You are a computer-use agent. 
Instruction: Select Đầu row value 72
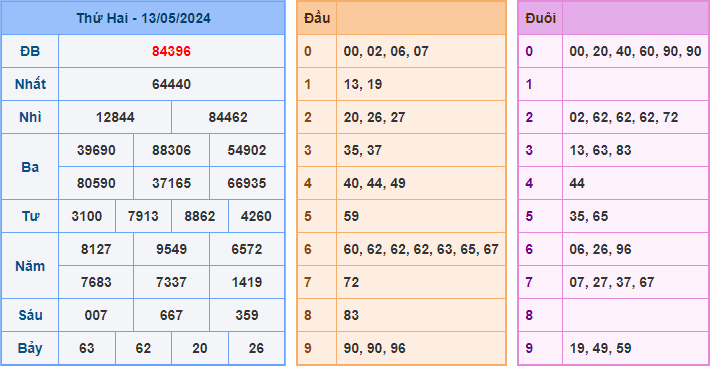coord(351,282)
